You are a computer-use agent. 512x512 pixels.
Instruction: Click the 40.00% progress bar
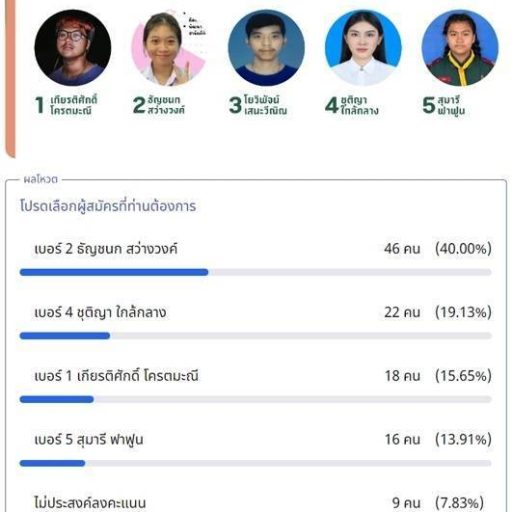click(256, 272)
